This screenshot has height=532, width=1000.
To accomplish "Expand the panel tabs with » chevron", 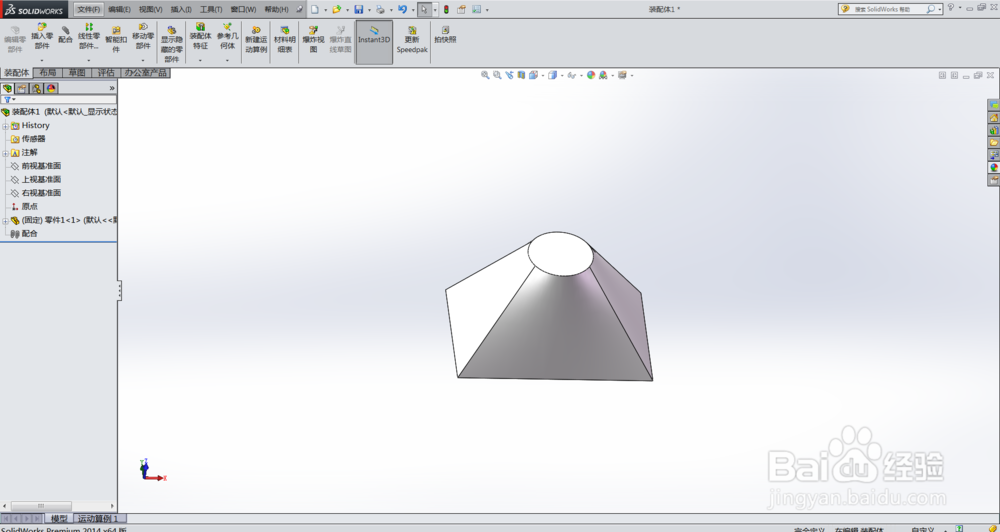I will tap(112, 88).
